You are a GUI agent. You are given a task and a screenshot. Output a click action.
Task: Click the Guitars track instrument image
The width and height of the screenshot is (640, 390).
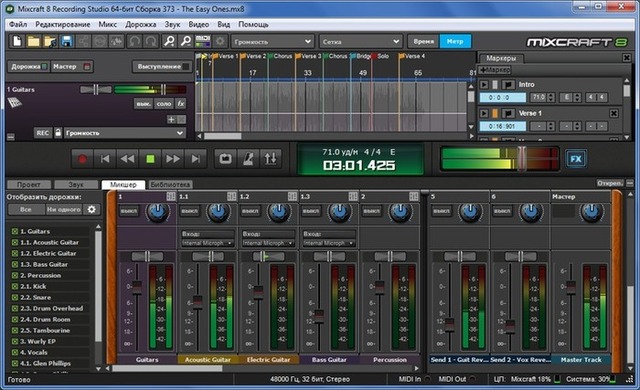(15, 102)
